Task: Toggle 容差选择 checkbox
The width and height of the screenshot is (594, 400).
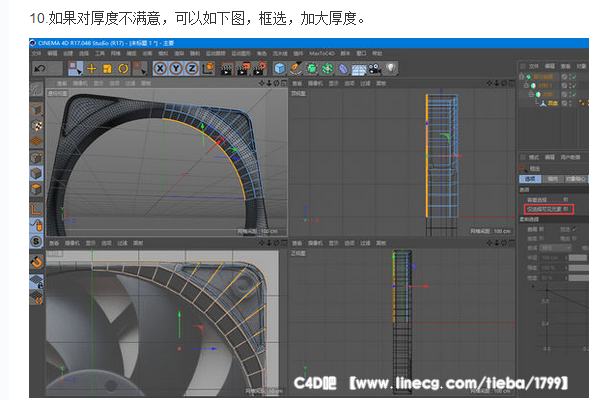Action: point(566,199)
